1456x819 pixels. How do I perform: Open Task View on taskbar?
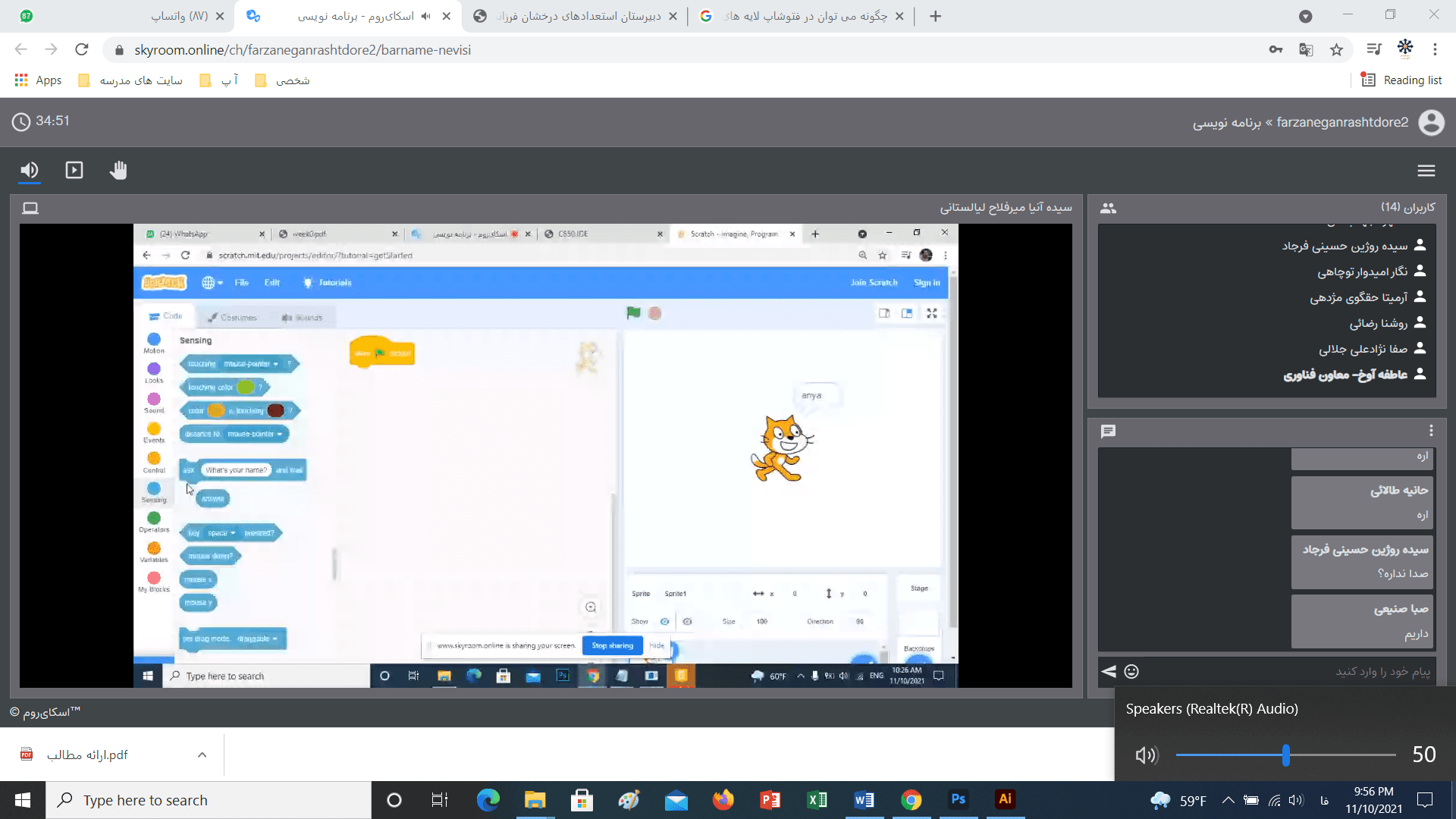point(440,800)
